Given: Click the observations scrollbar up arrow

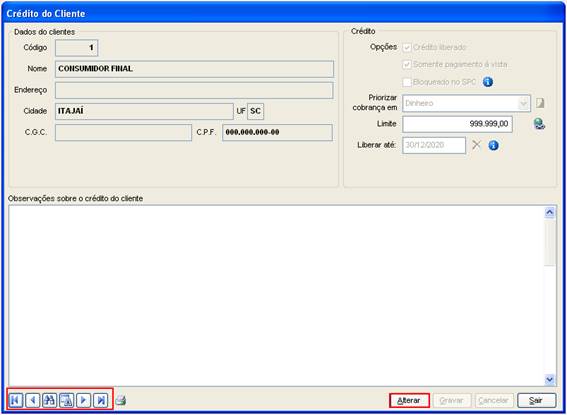Looking at the screenshot, I should [x=550, y=213].
